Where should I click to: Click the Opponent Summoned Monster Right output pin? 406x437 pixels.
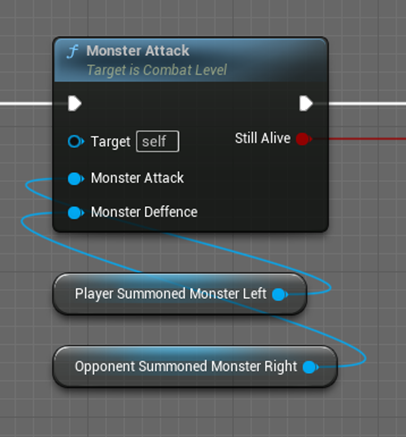click(x=311, y=367)
